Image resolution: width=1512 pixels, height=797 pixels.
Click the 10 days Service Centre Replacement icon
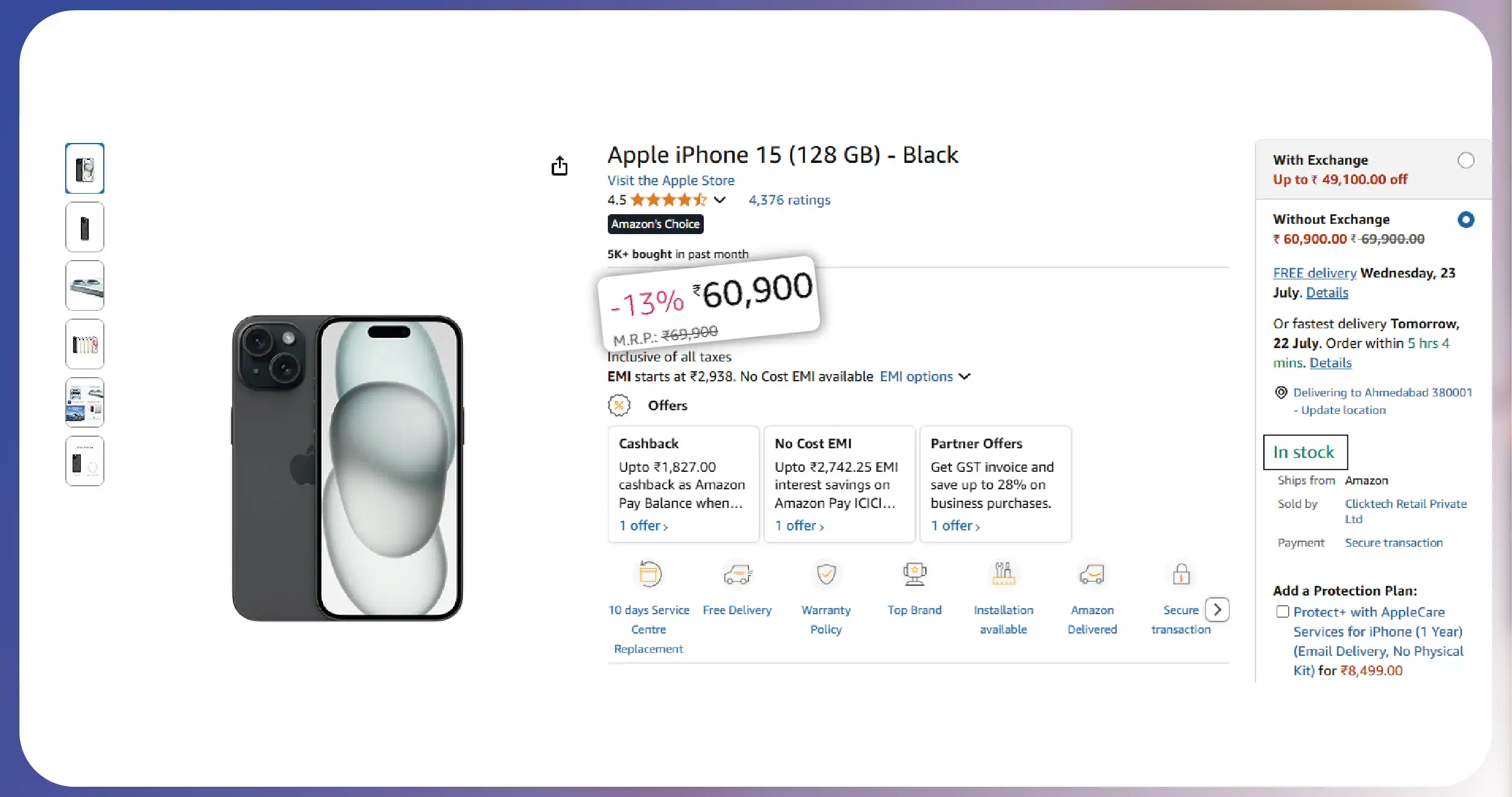coord(649,574)
